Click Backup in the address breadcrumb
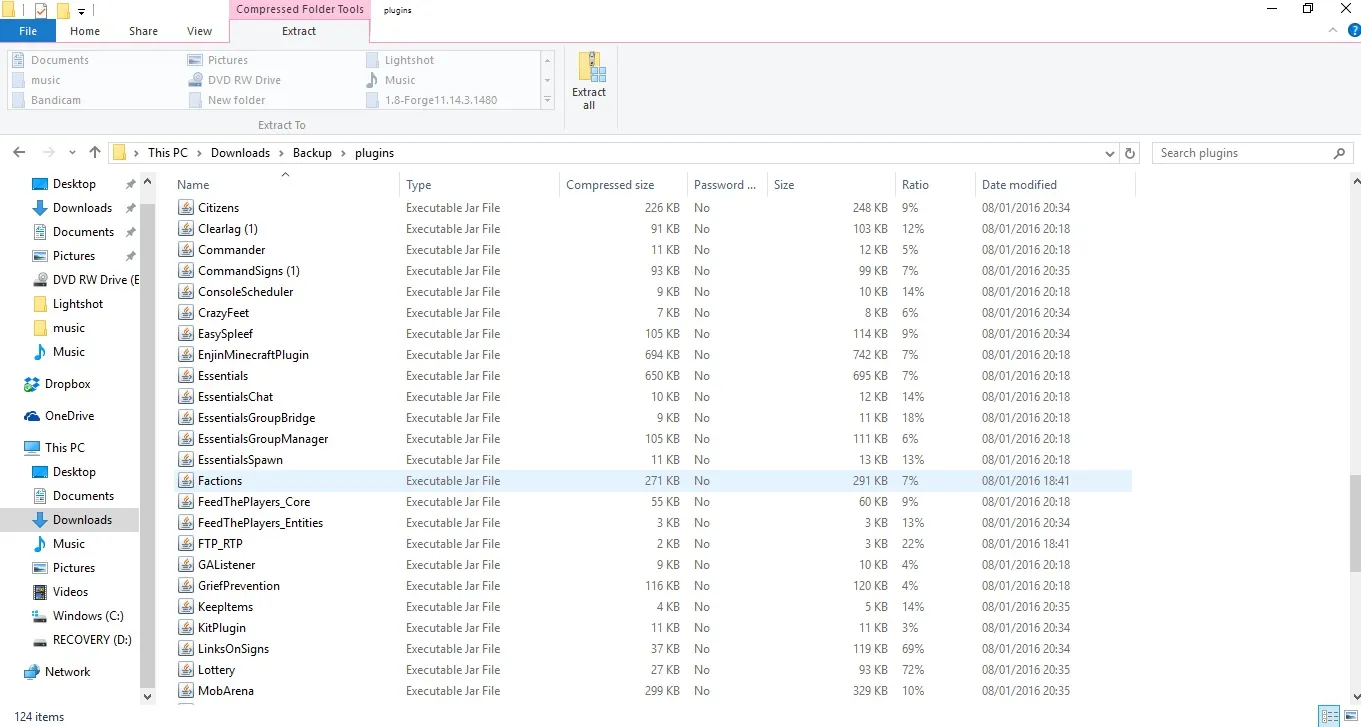 point(312,153)
